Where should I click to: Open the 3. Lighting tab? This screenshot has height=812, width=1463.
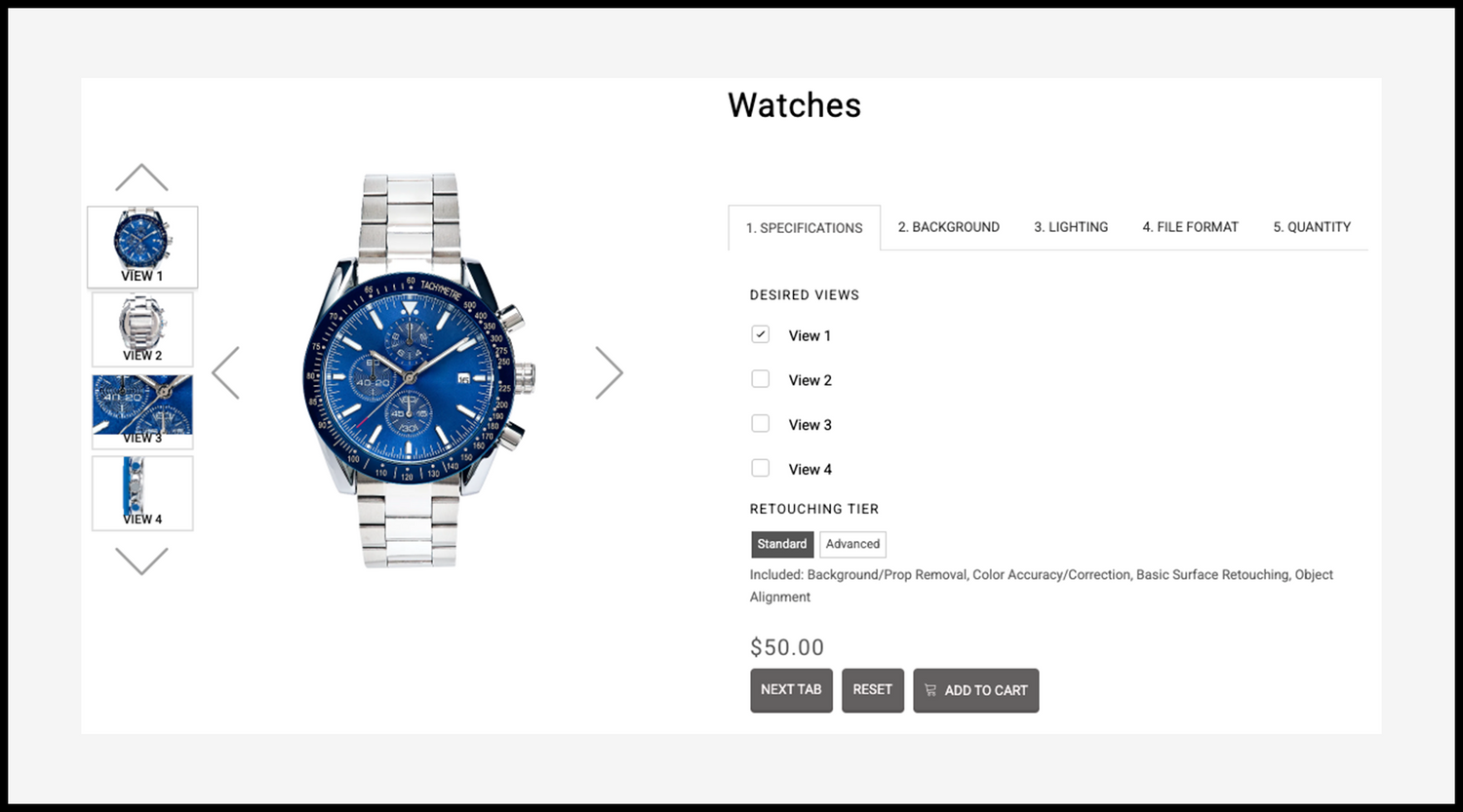click(x=1071, y=227)
